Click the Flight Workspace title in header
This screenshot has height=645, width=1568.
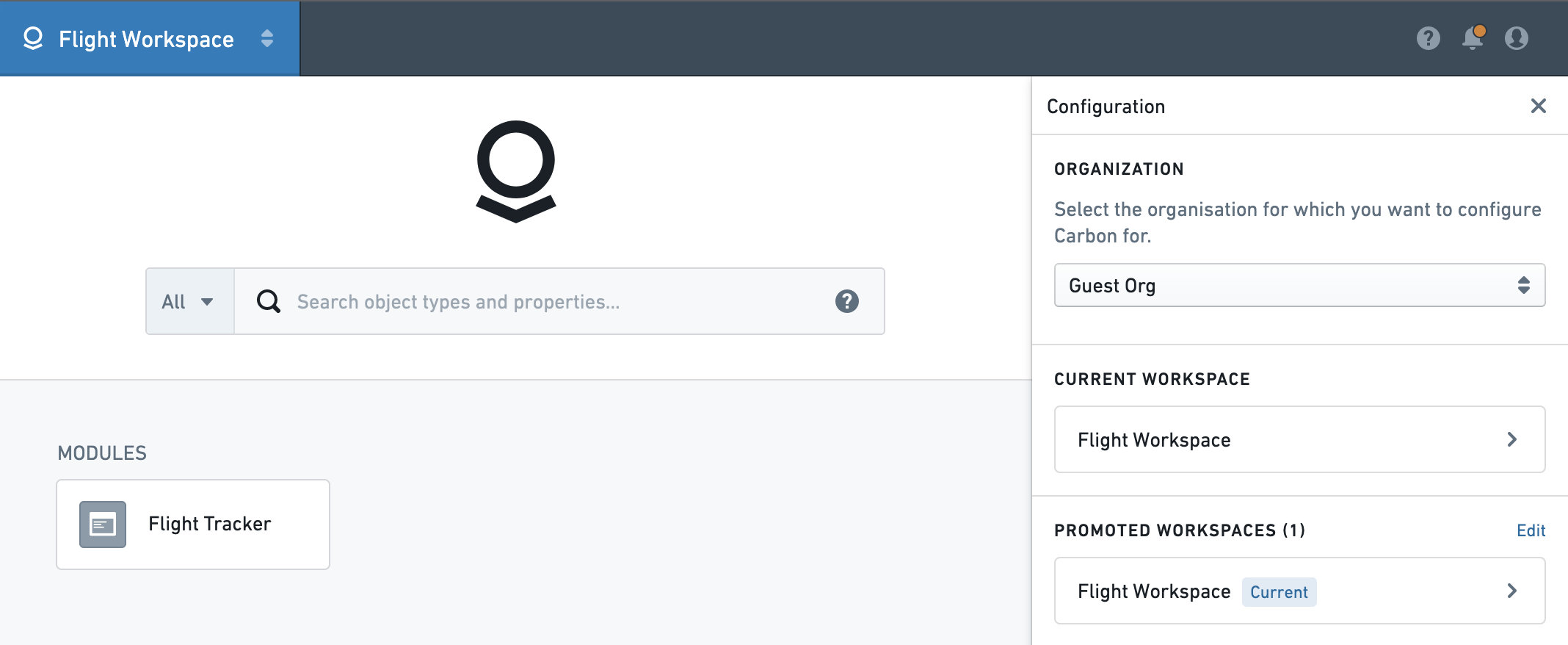(x=146, y=39)
